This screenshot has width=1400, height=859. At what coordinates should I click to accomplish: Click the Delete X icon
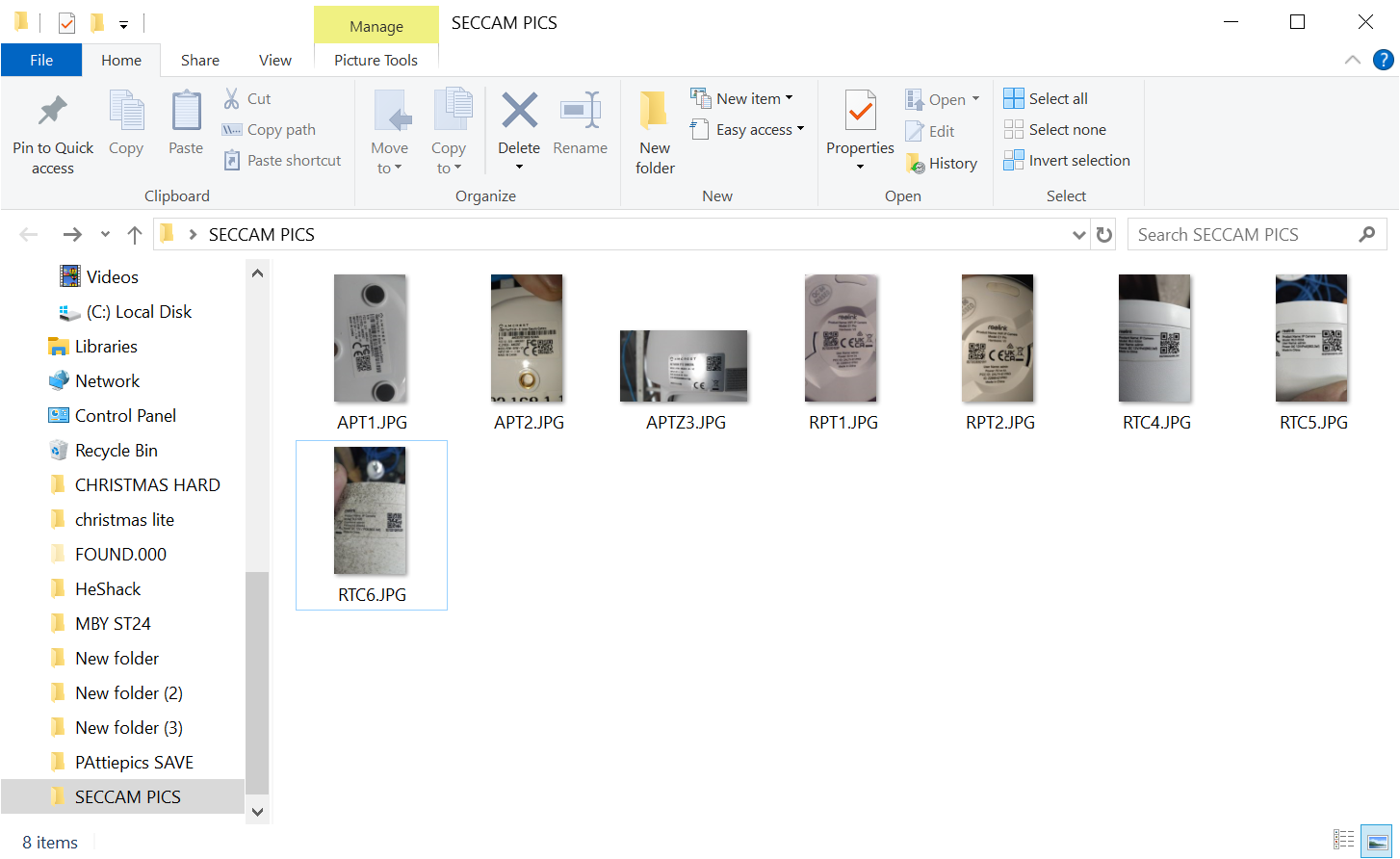(x=519, y=111)
